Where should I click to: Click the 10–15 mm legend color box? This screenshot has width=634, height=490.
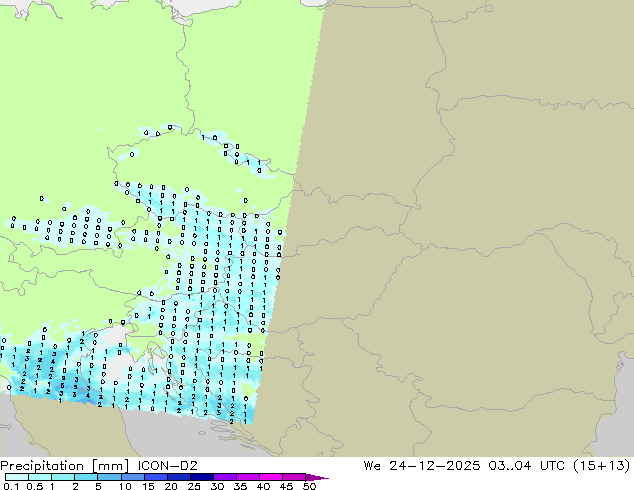click(x=132, y=477)
